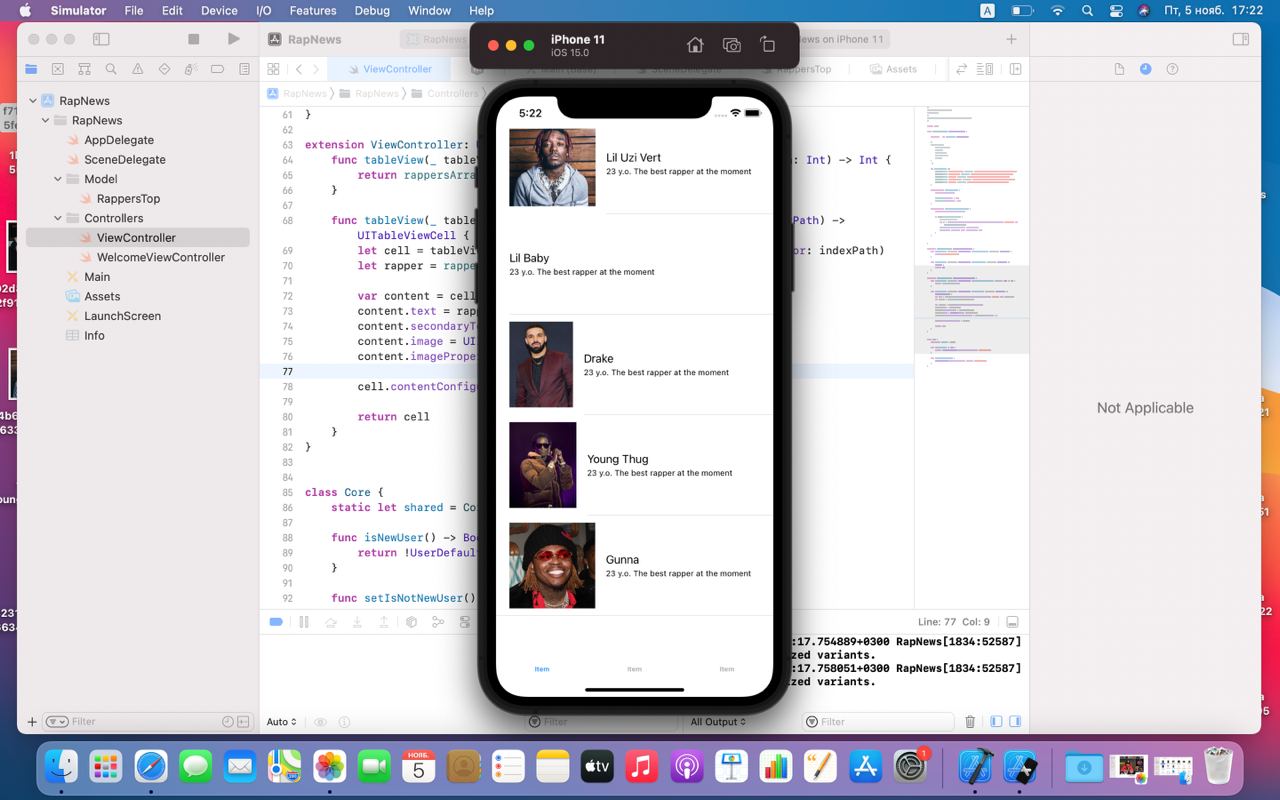Open the All Output dropdown
This screenshot has height=800, width=1280.
click(x=718, y=722)
